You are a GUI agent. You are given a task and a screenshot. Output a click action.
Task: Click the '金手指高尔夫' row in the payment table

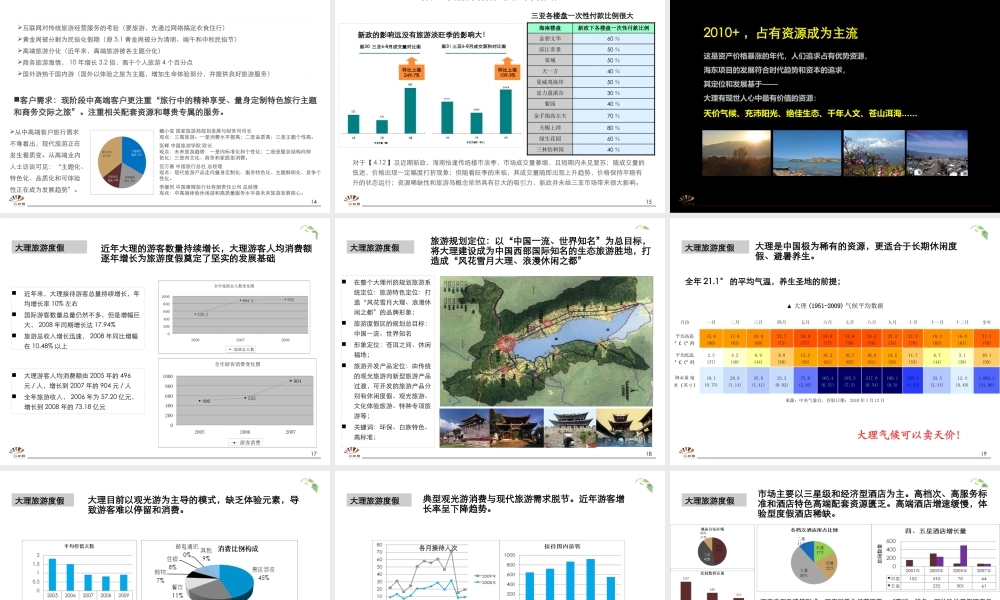[591, 115]
